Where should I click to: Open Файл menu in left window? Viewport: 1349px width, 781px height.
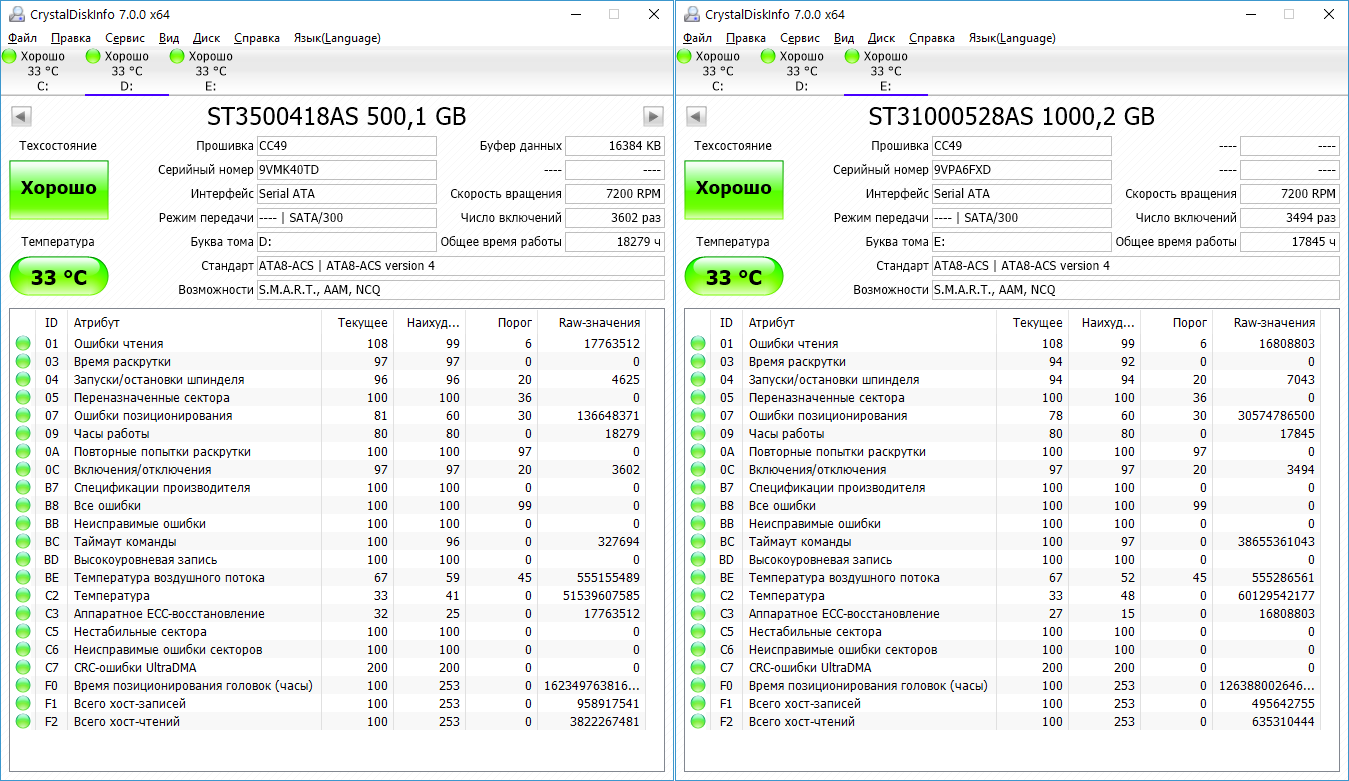click(x=22, y=38)
